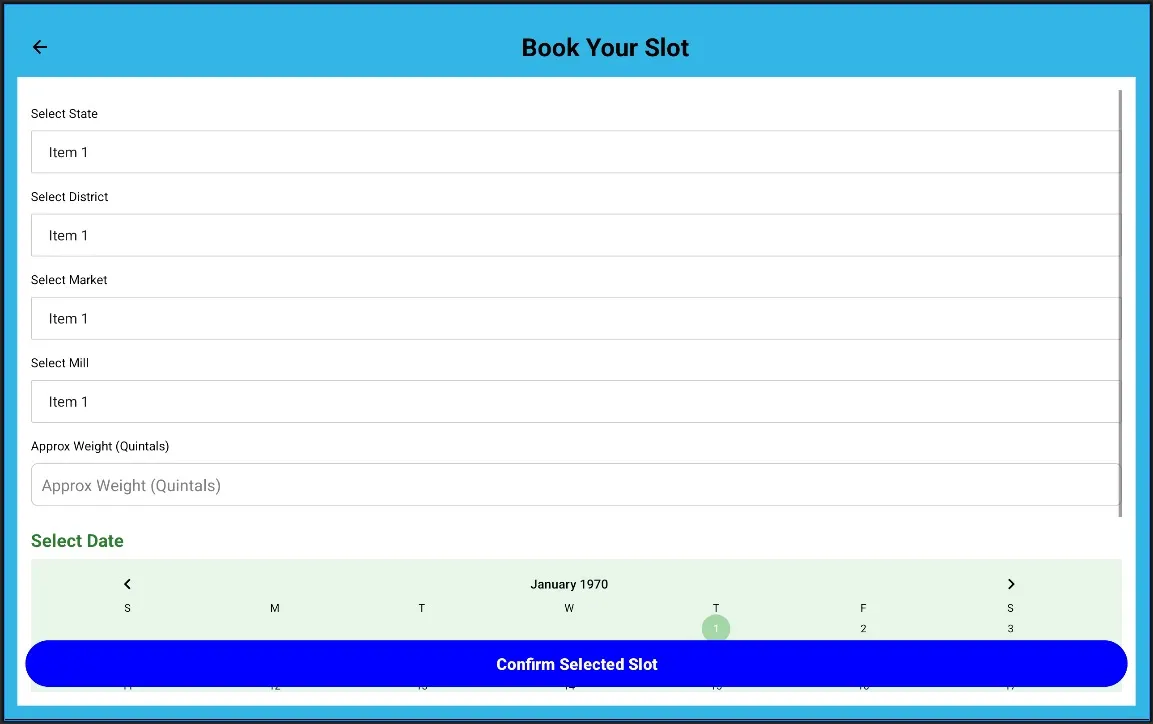Viewport: 1153px width, 724px height.
Task: Click the form's vertical scrollbar
Action: click(x=1120, y=300)
